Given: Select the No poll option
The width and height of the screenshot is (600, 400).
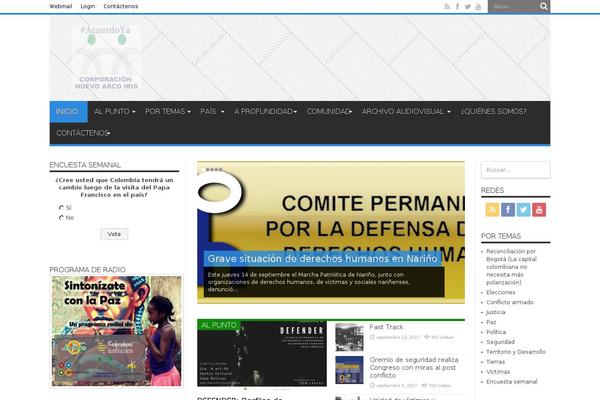Looking at the screenshot, I should tap(61, 217).
